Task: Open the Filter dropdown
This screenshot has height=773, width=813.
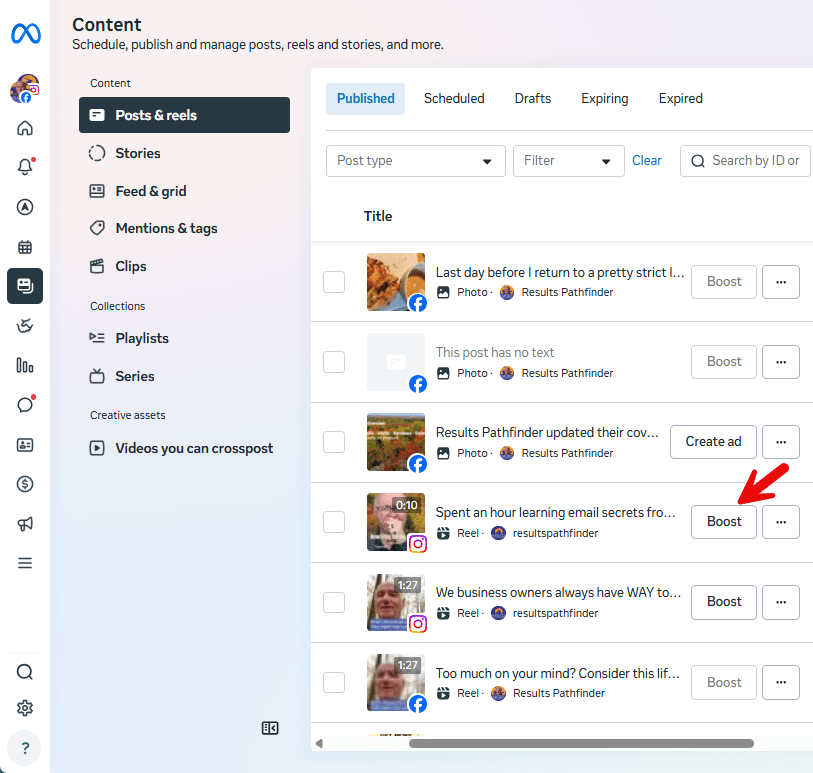Action: click(x=568, y=161)
